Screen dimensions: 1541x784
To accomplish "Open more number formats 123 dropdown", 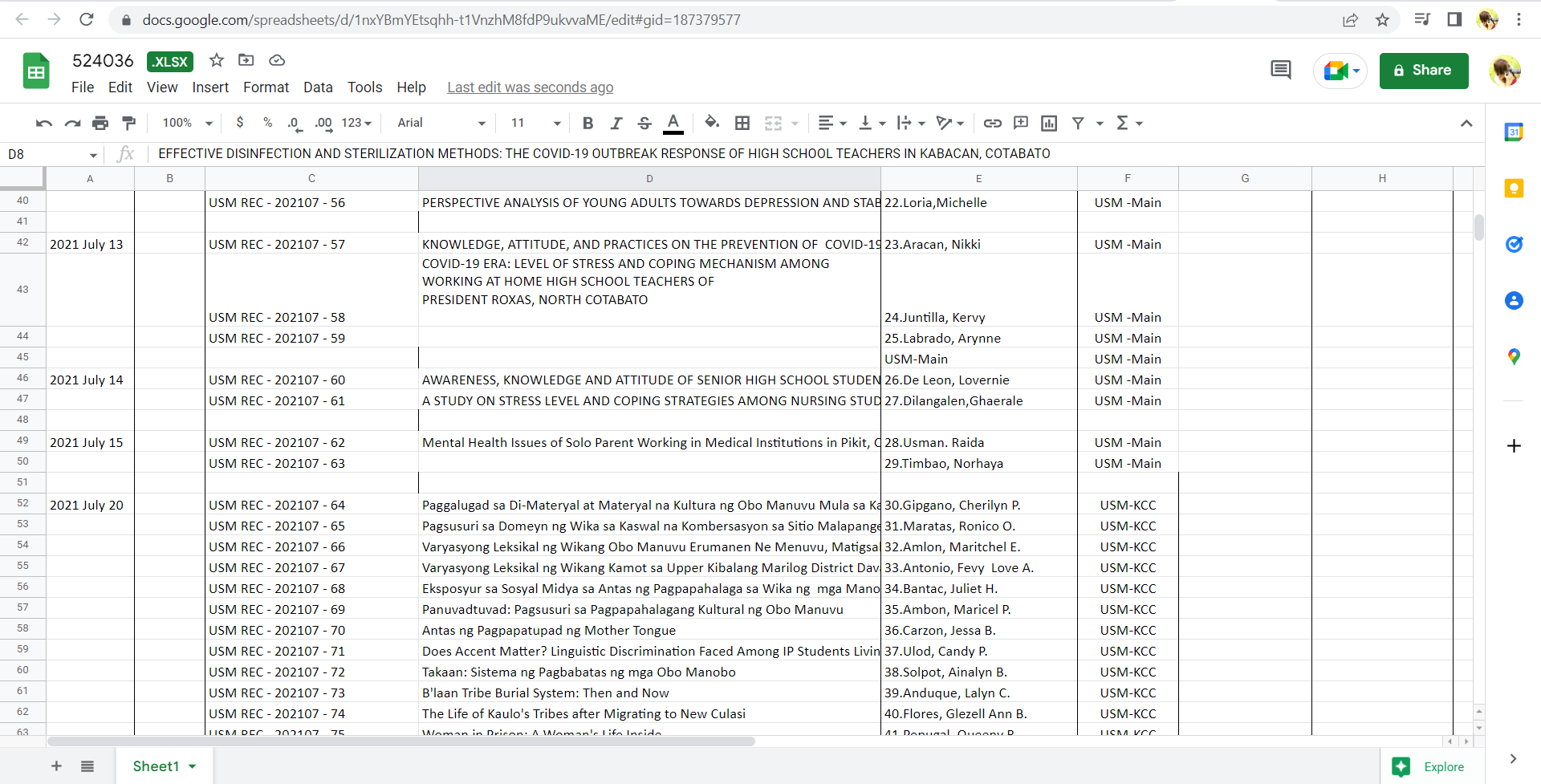I will (356, 123).
